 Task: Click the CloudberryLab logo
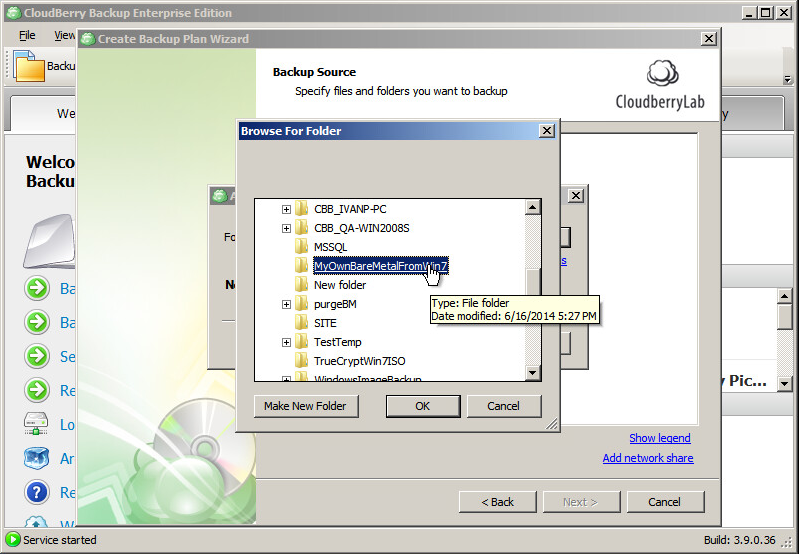coord(660,85)
